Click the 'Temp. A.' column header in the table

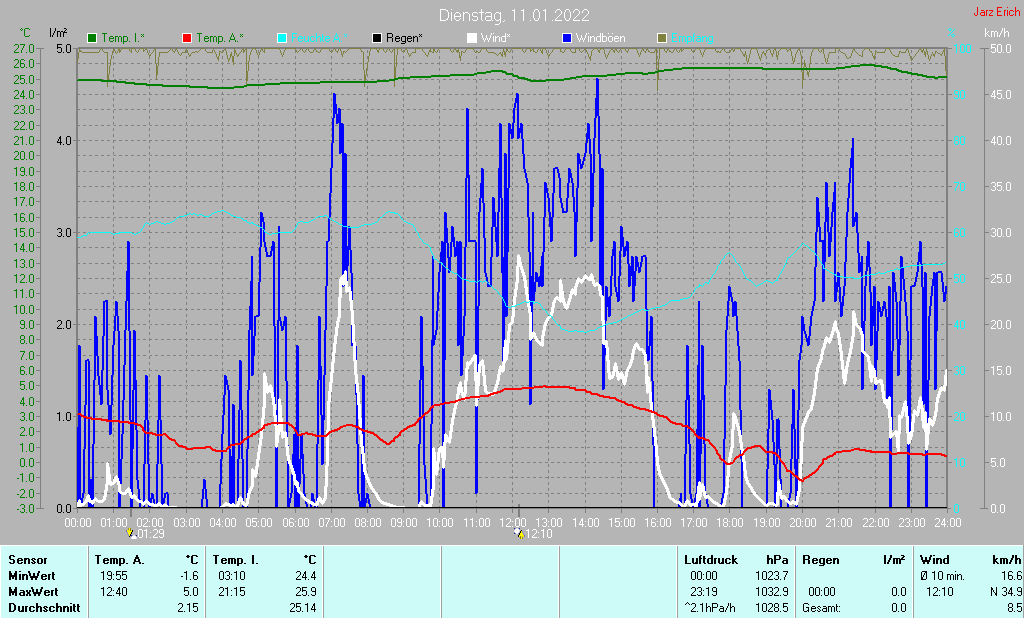pos(120,560)
